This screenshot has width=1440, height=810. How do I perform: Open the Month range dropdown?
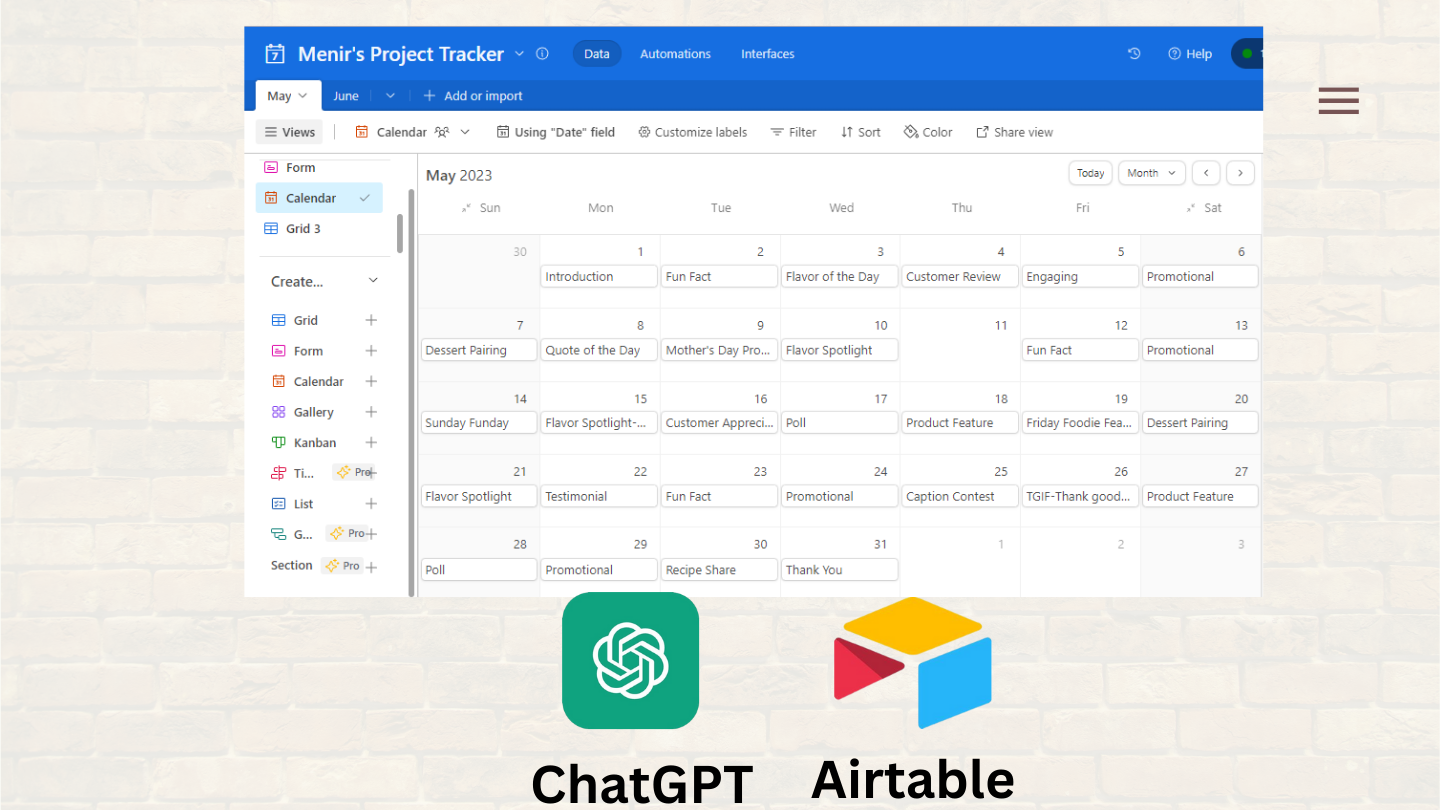(x=1151, y=173)
